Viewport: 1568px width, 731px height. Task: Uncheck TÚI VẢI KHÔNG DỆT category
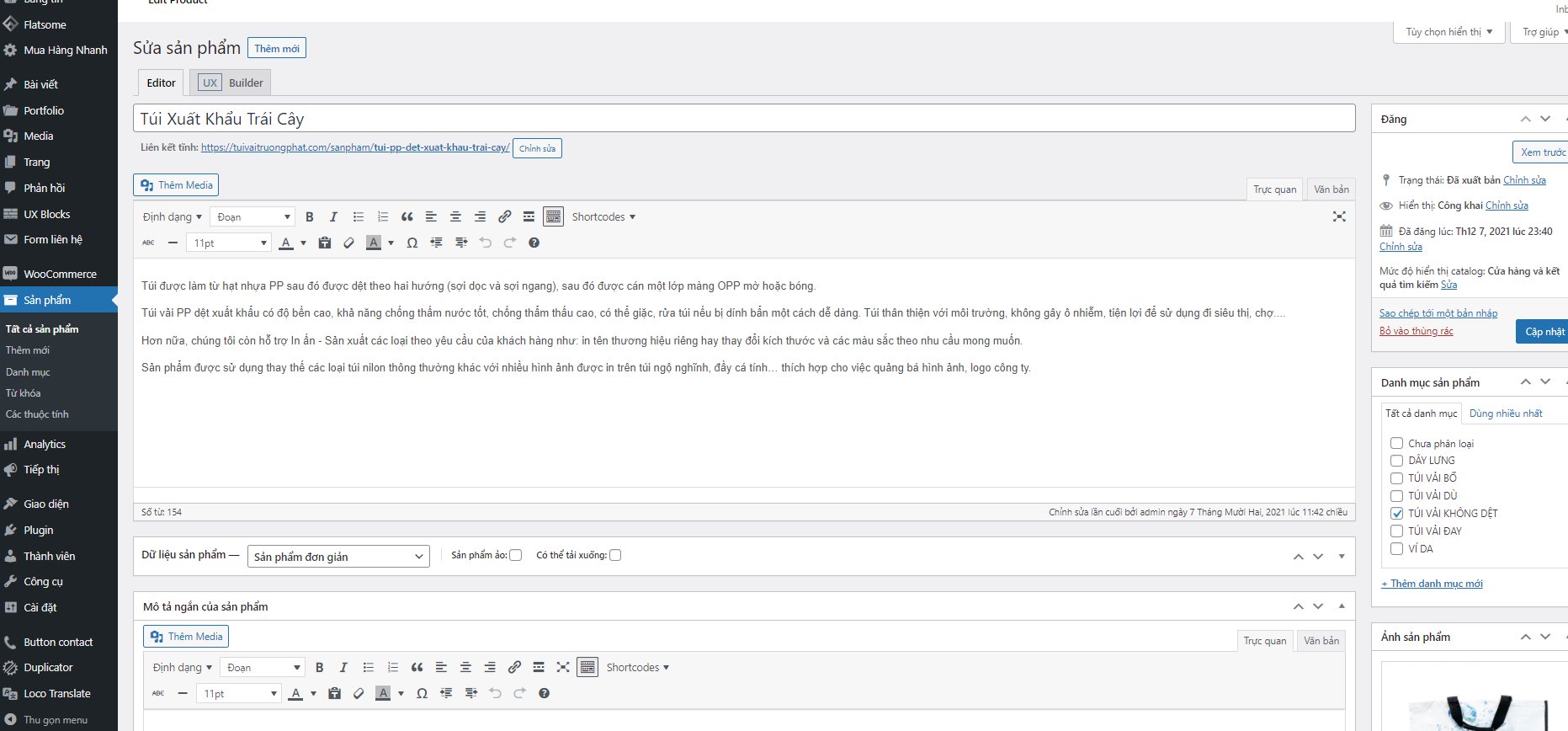[x=1396, y=514]
